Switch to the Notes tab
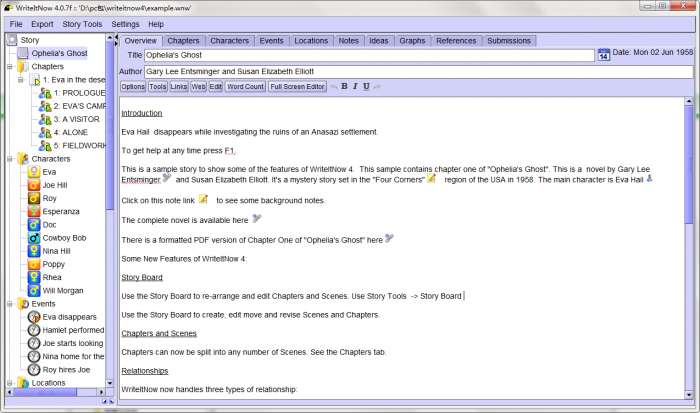The image size is (700, 413). (x=349, y=41)
